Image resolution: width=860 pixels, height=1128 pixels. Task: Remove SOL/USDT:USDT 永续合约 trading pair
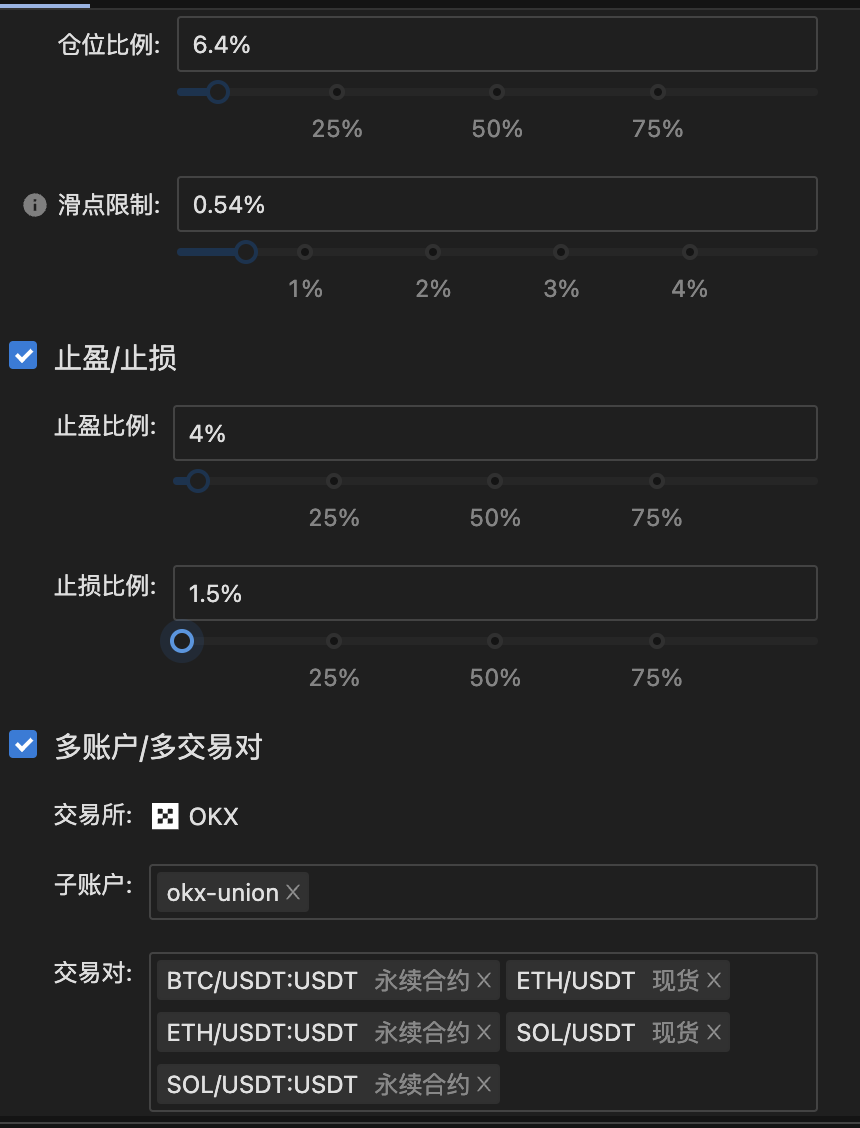click(484, 1084)
